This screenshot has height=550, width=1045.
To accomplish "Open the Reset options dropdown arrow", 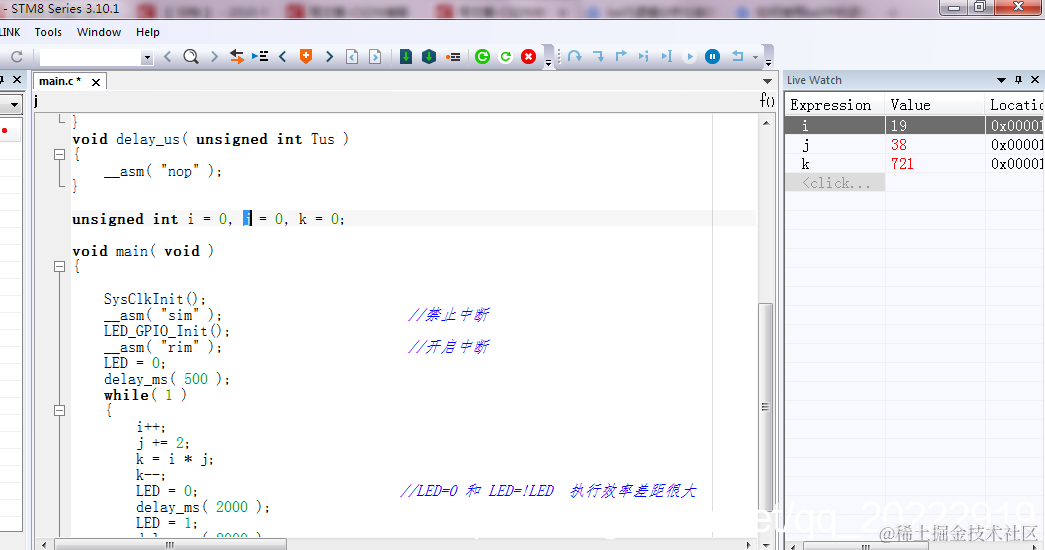I will click(755, 57).
